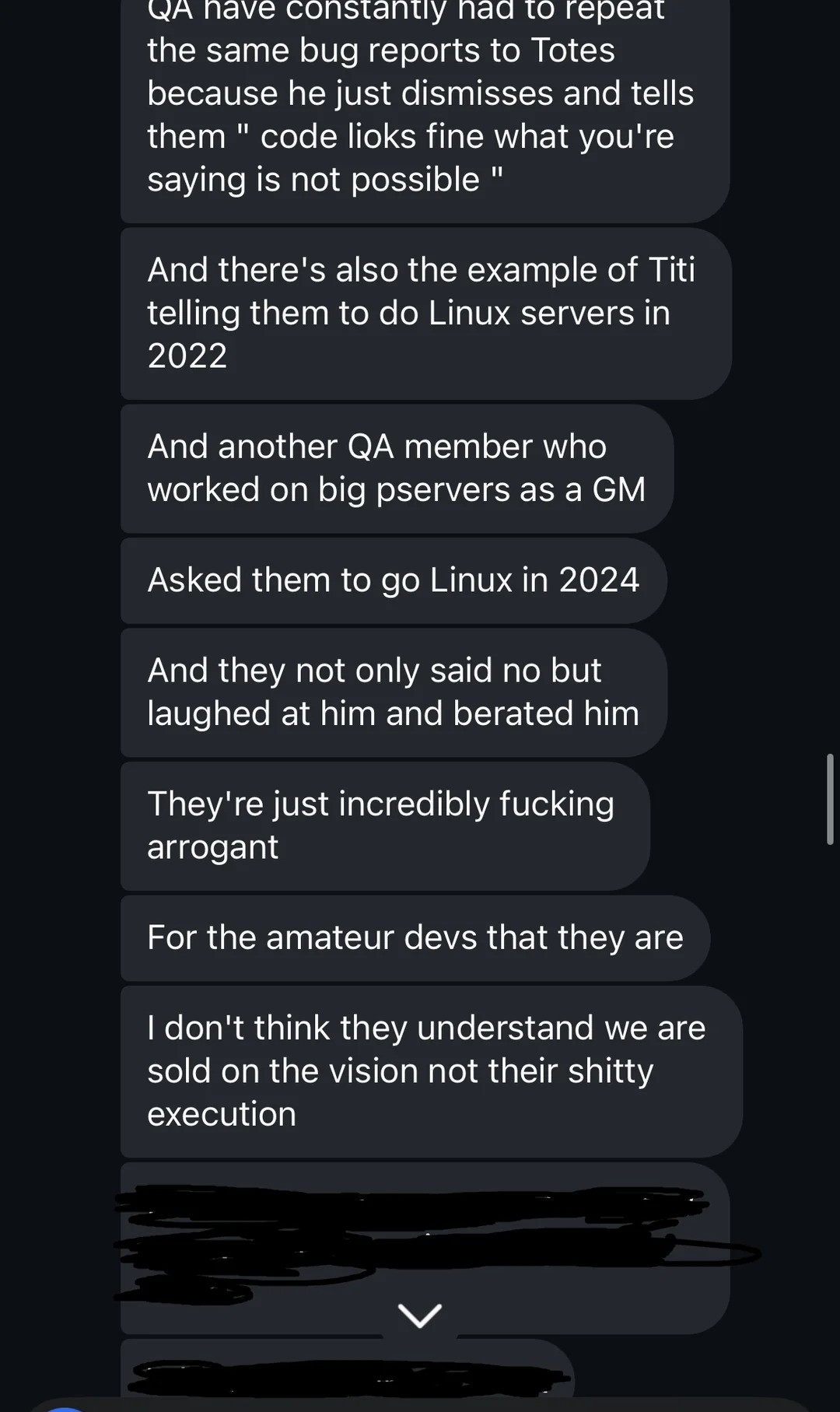Tap the bottom partially visible redacted message

pos(347,1374)
